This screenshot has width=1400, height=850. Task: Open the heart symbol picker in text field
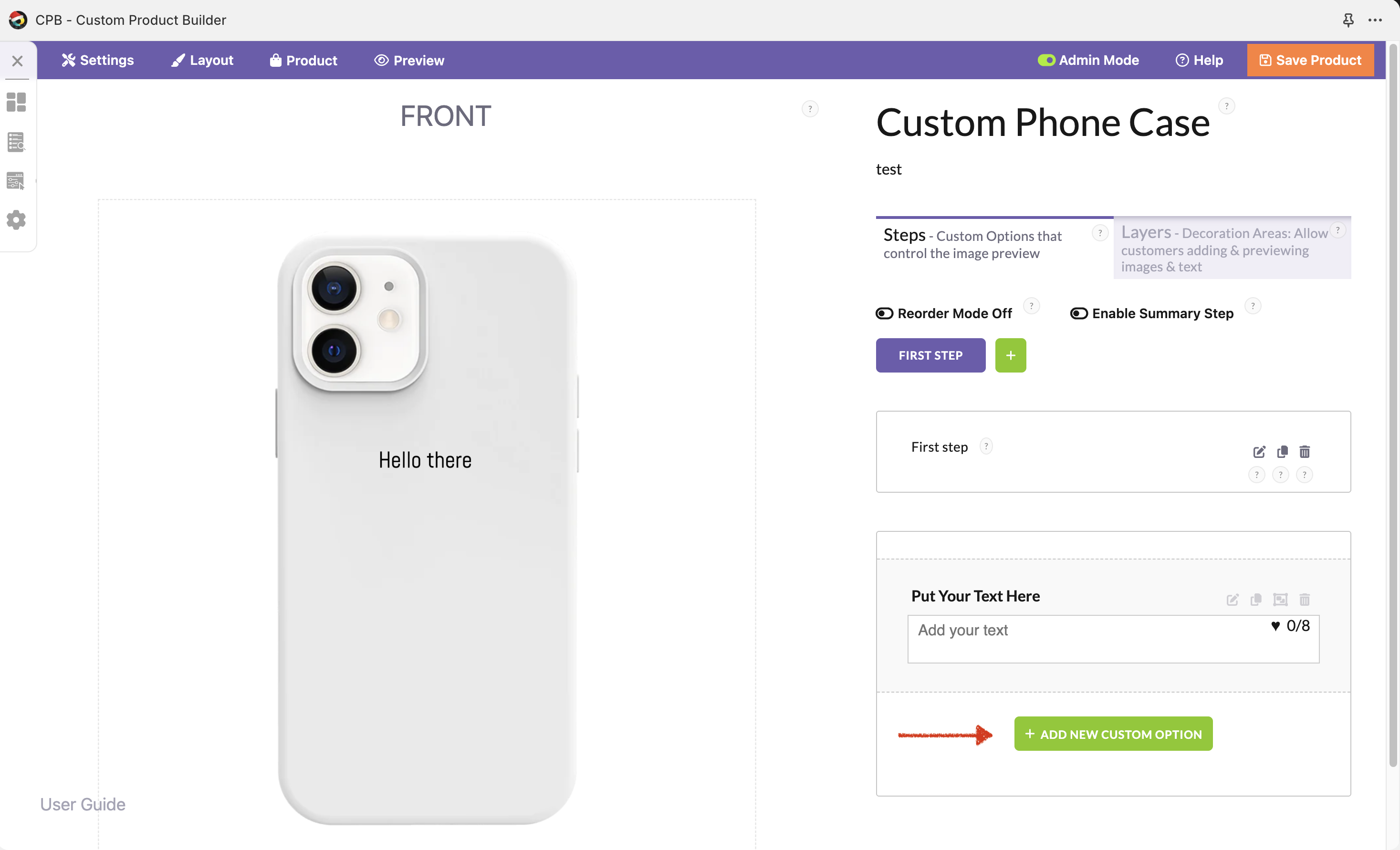pos(1275,626)
